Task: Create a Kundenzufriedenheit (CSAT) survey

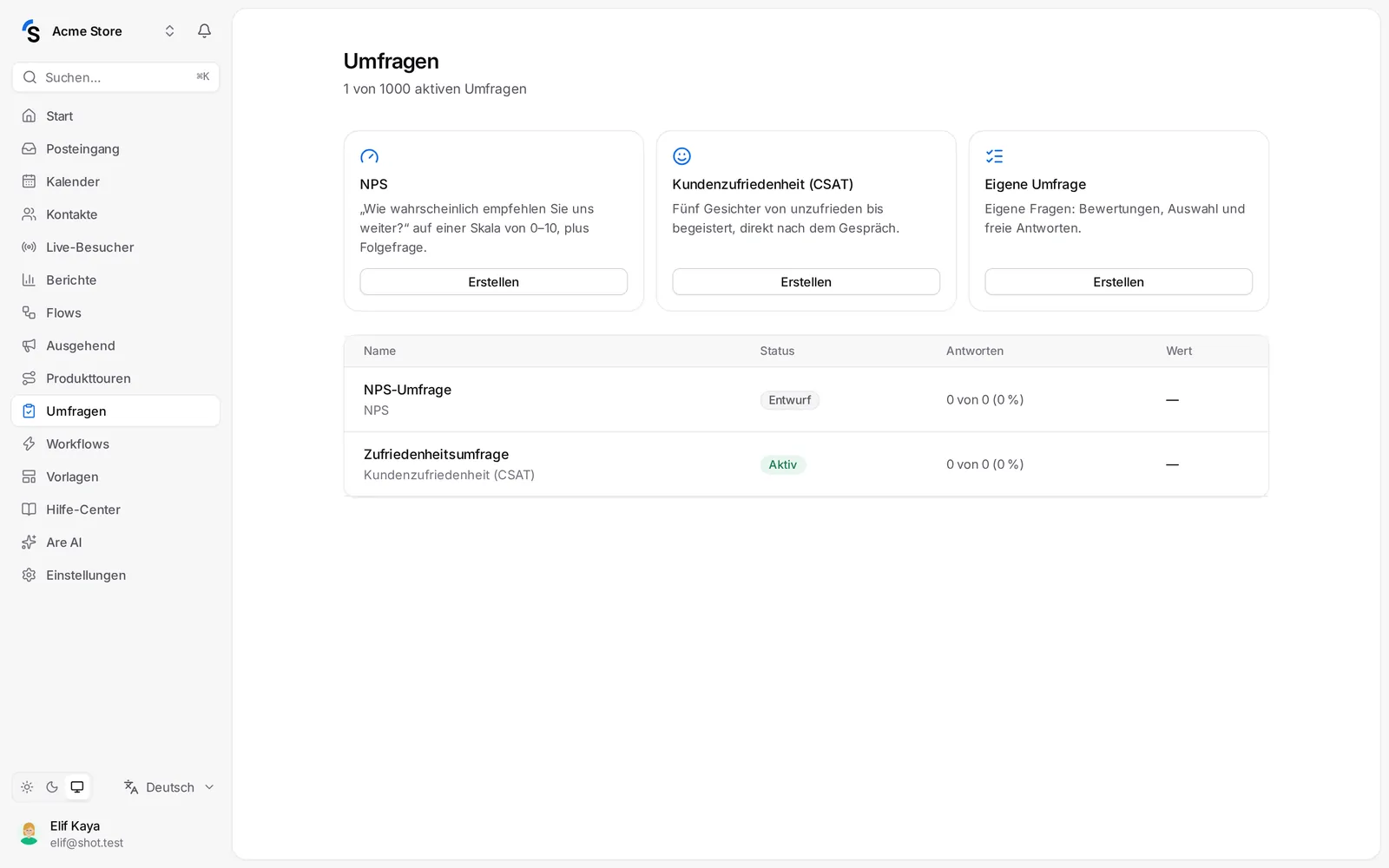Action: pyautogui.click(x=806, y=282)
